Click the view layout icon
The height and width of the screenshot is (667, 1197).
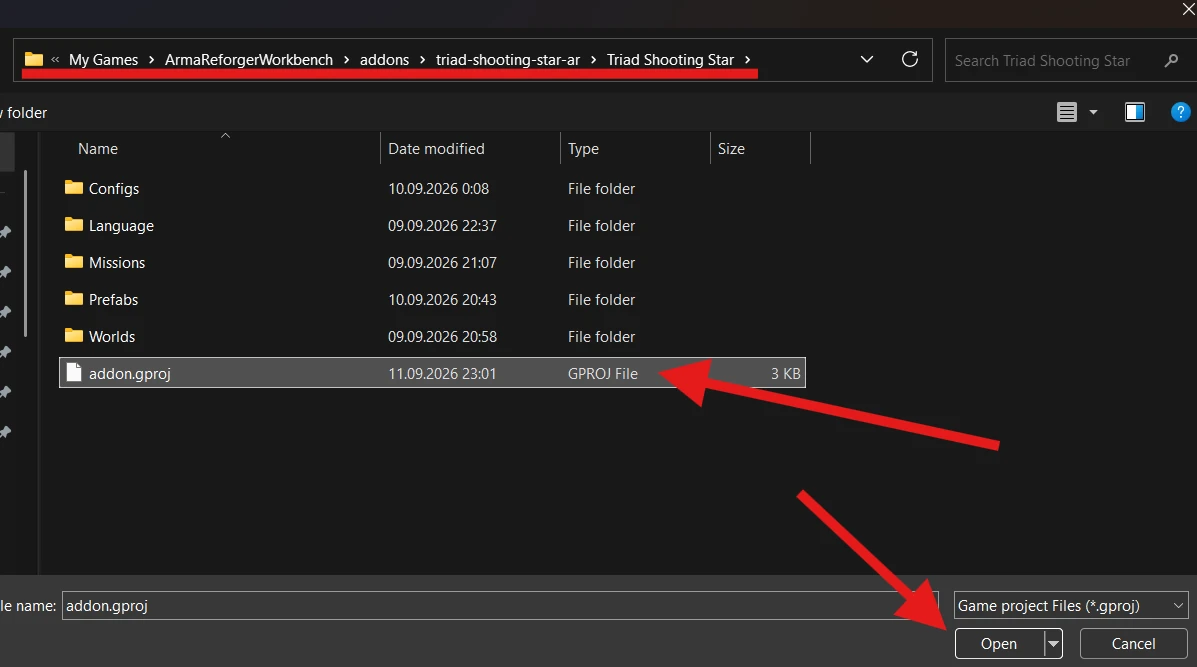(1066, 112)
